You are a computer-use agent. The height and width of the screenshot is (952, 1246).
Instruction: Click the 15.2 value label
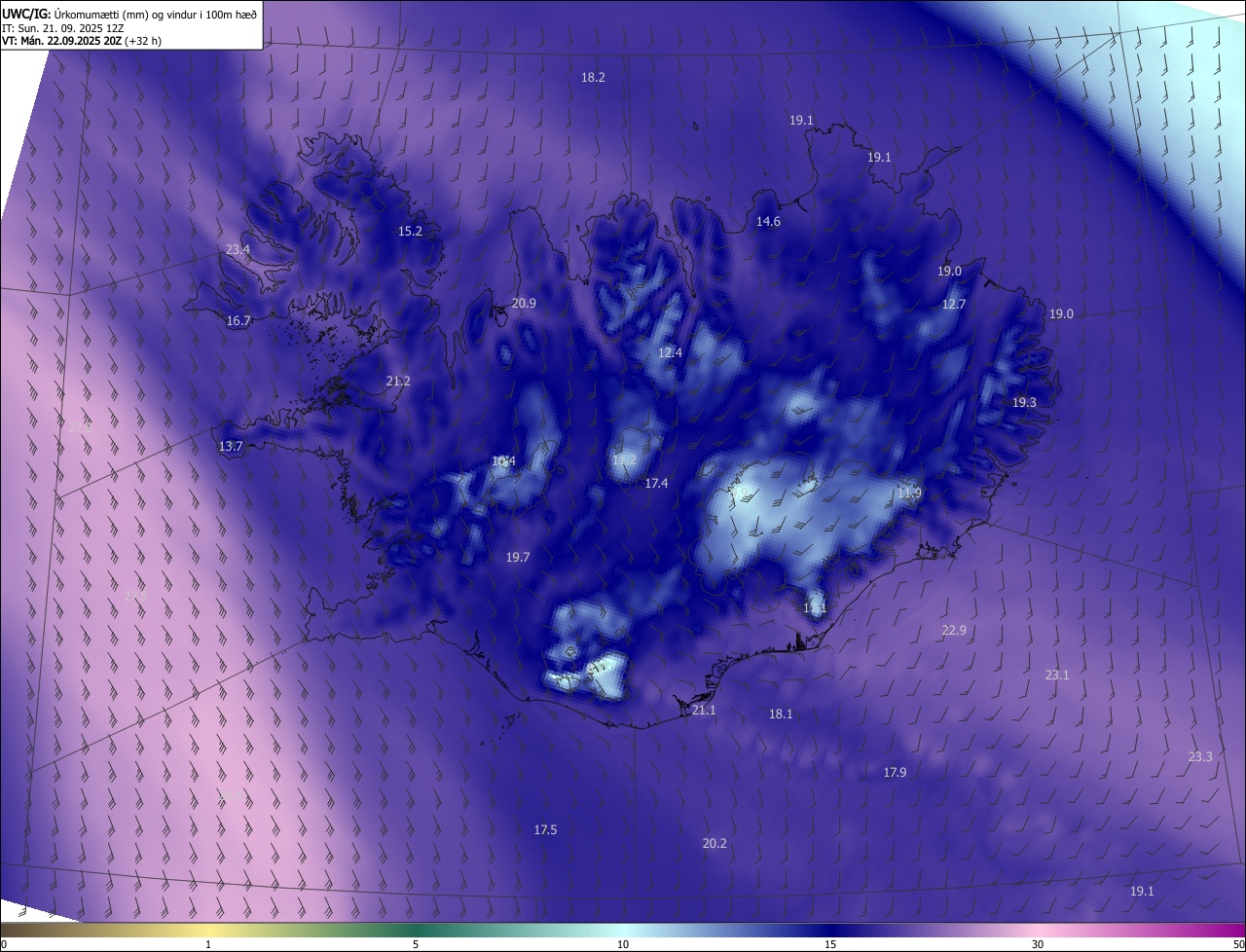coord(410,232)
